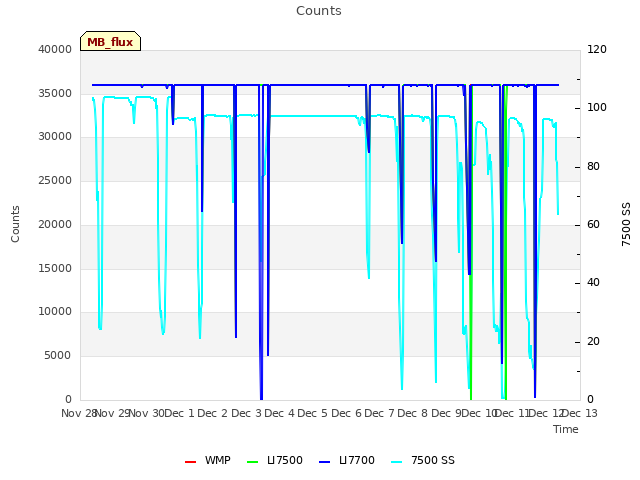Click the Dec 8 date label
Image resolution: width=640 pixels, height=480 pixels.
[x=413, y=413]
